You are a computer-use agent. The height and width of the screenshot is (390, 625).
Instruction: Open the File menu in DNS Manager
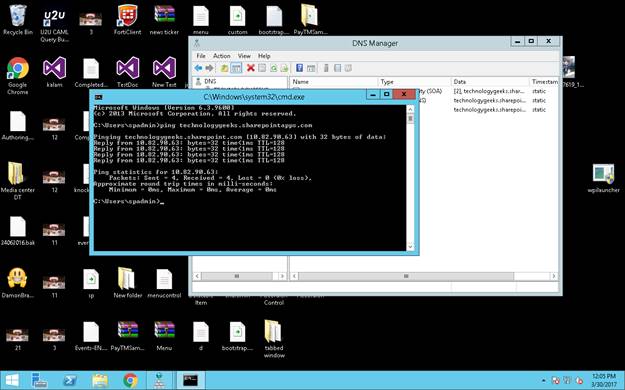pos(201,56)
